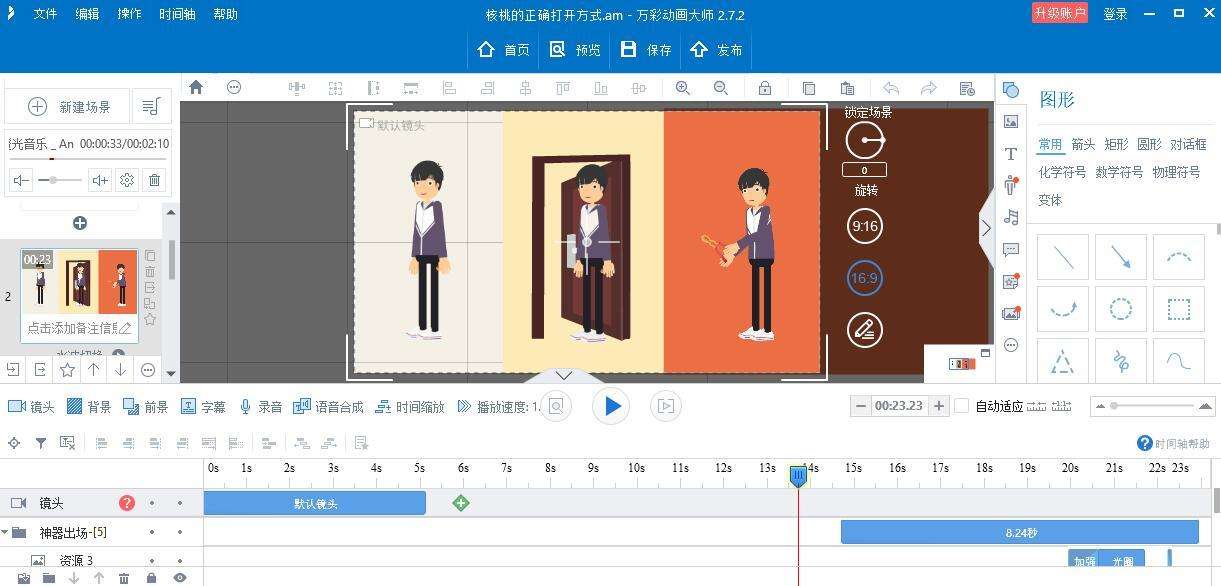Click the 发布 publish button
The image size is (1221, 586).
[x=717, y=50]
